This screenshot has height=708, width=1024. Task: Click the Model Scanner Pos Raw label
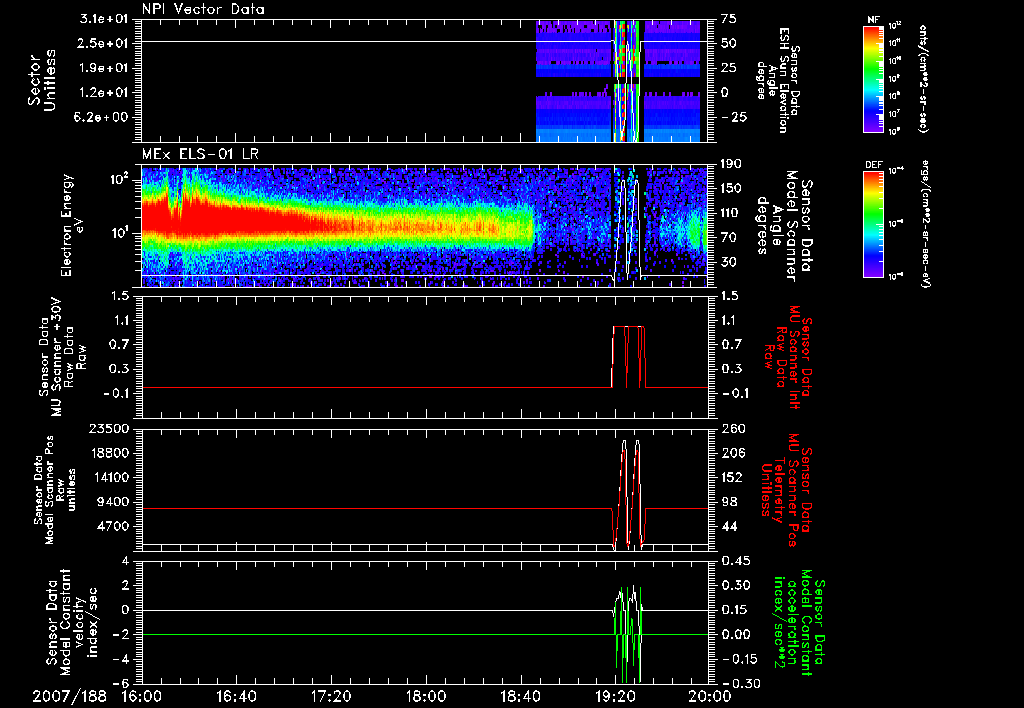tap(56, 490)
